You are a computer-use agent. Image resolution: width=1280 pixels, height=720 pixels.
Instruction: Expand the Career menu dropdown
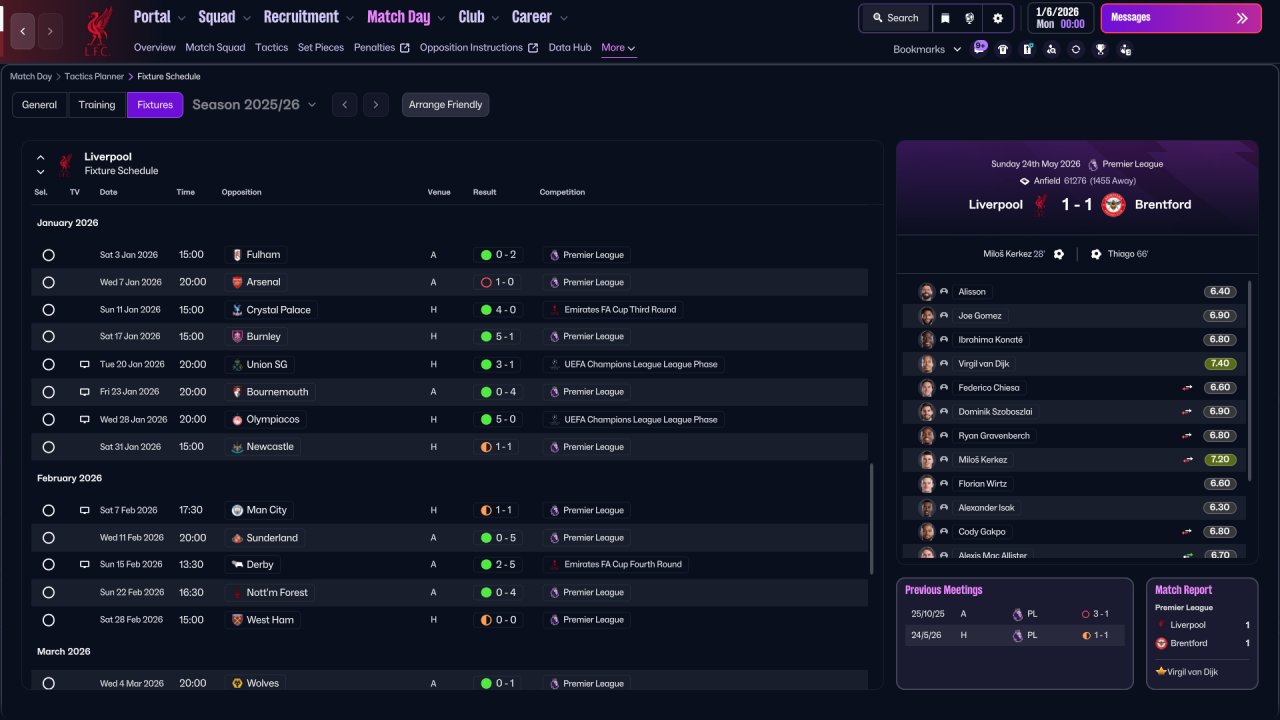pos(563,18)
